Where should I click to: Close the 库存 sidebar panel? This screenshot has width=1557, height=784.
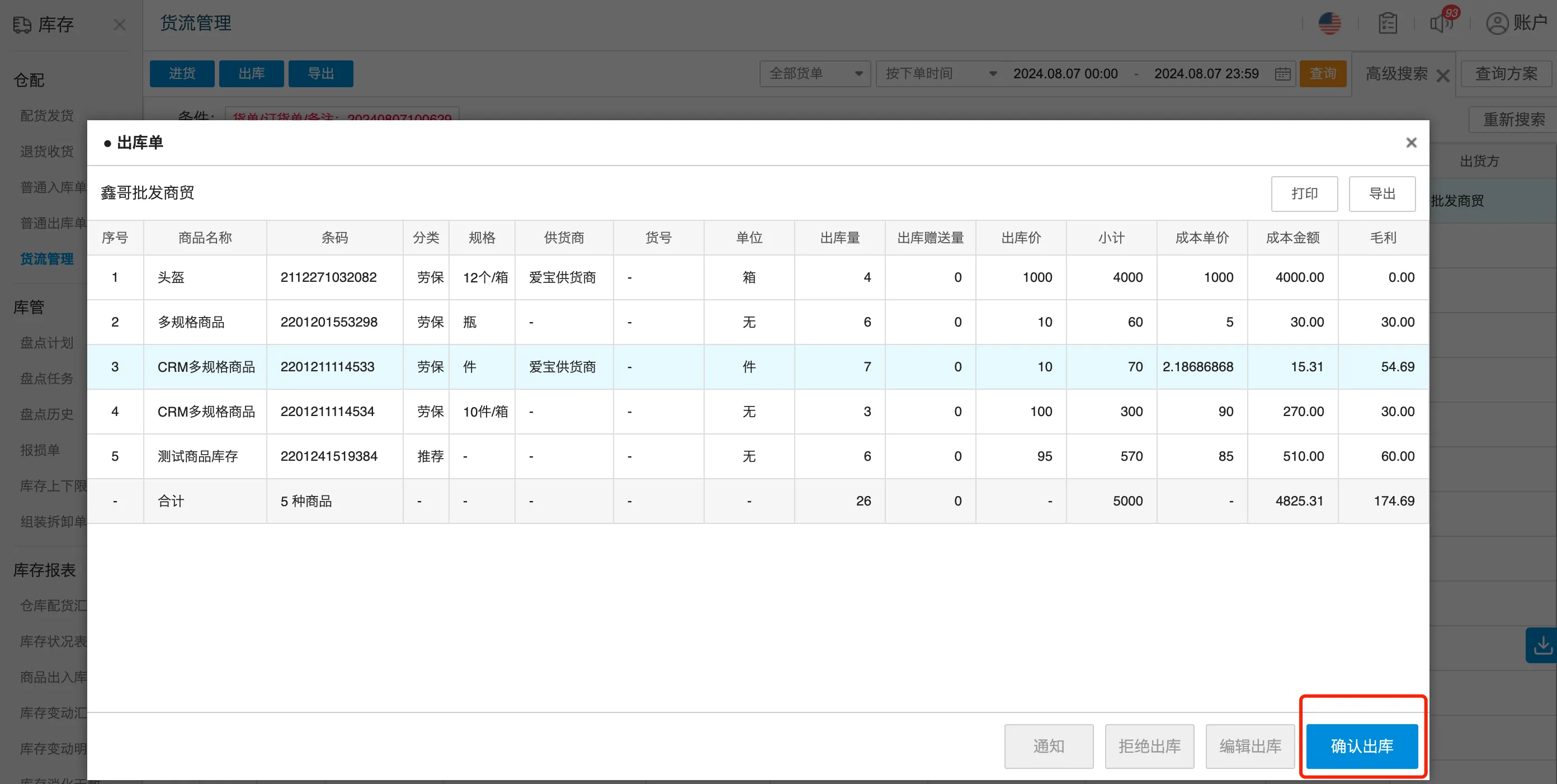pos(120,25)
